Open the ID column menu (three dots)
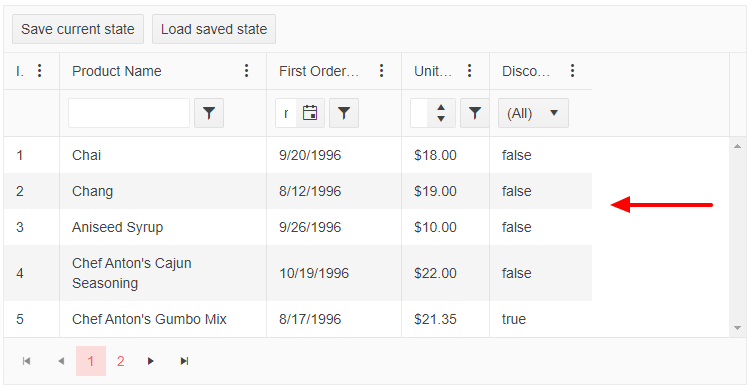 click(39, 71)
